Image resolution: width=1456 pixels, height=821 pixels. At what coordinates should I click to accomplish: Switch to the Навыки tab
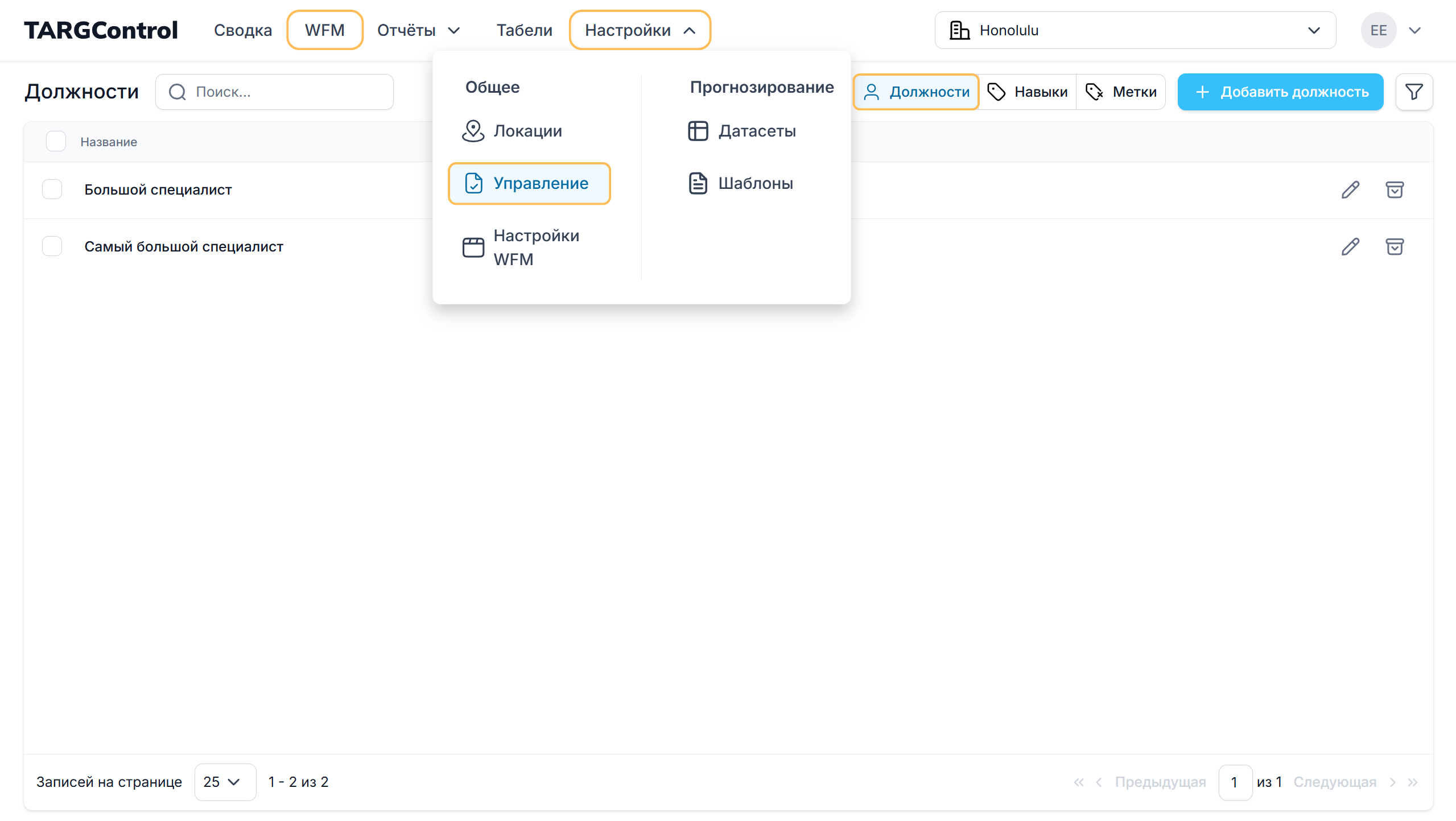point(1028,92)
